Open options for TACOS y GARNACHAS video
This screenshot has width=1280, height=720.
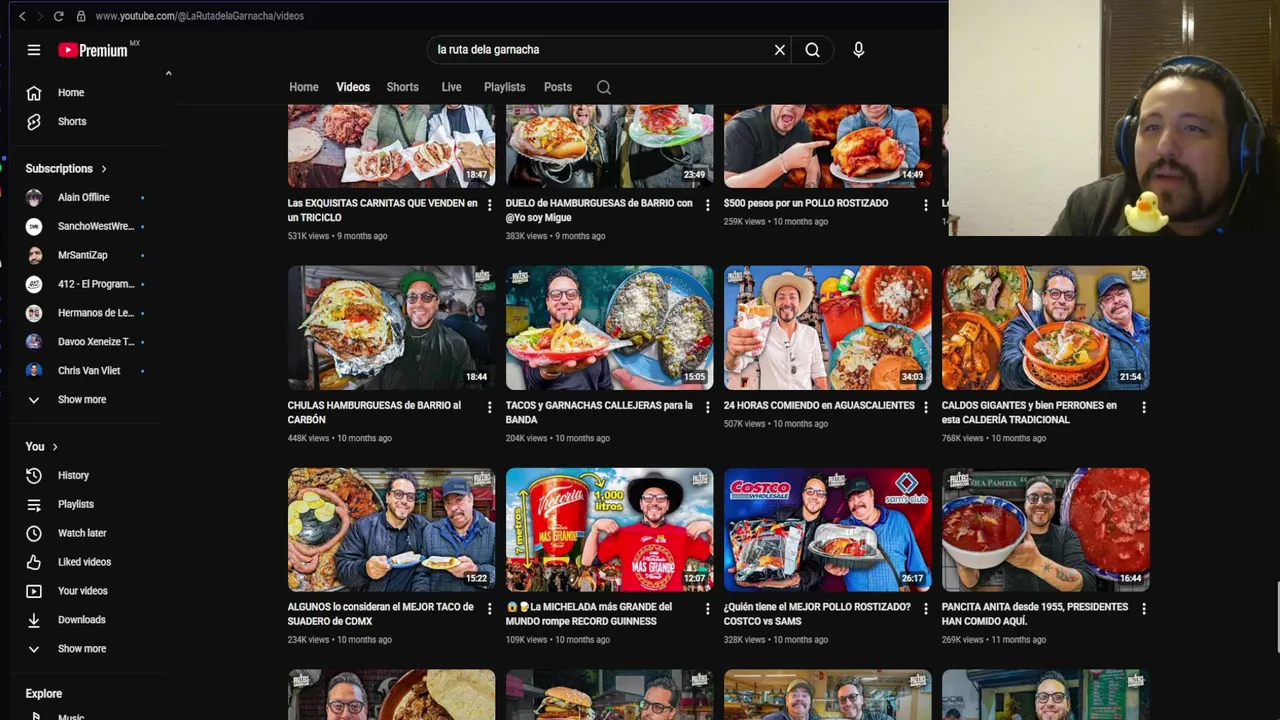click(707, 407)
